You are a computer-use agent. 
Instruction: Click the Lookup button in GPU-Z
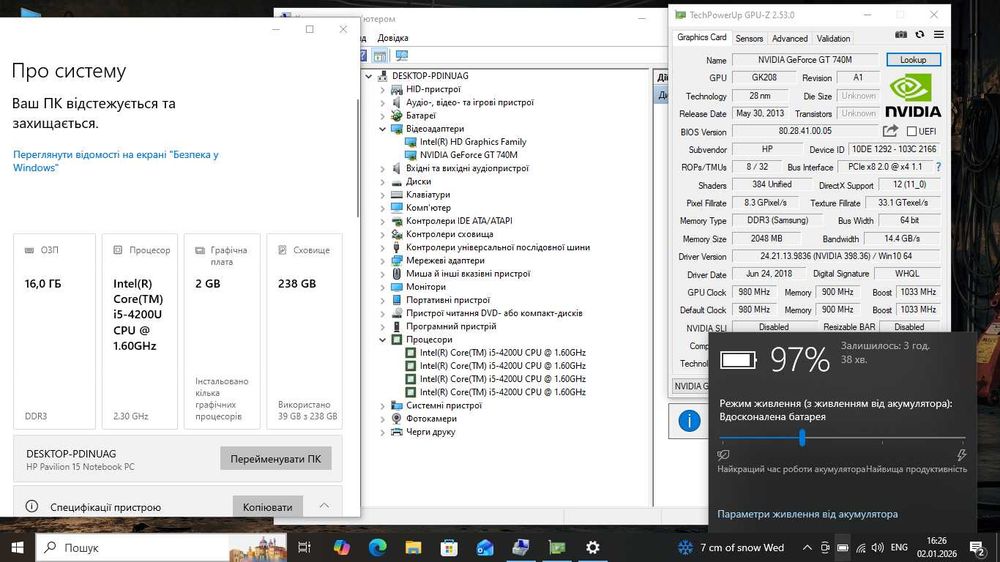pyautogui.click(x=913, y=59)
